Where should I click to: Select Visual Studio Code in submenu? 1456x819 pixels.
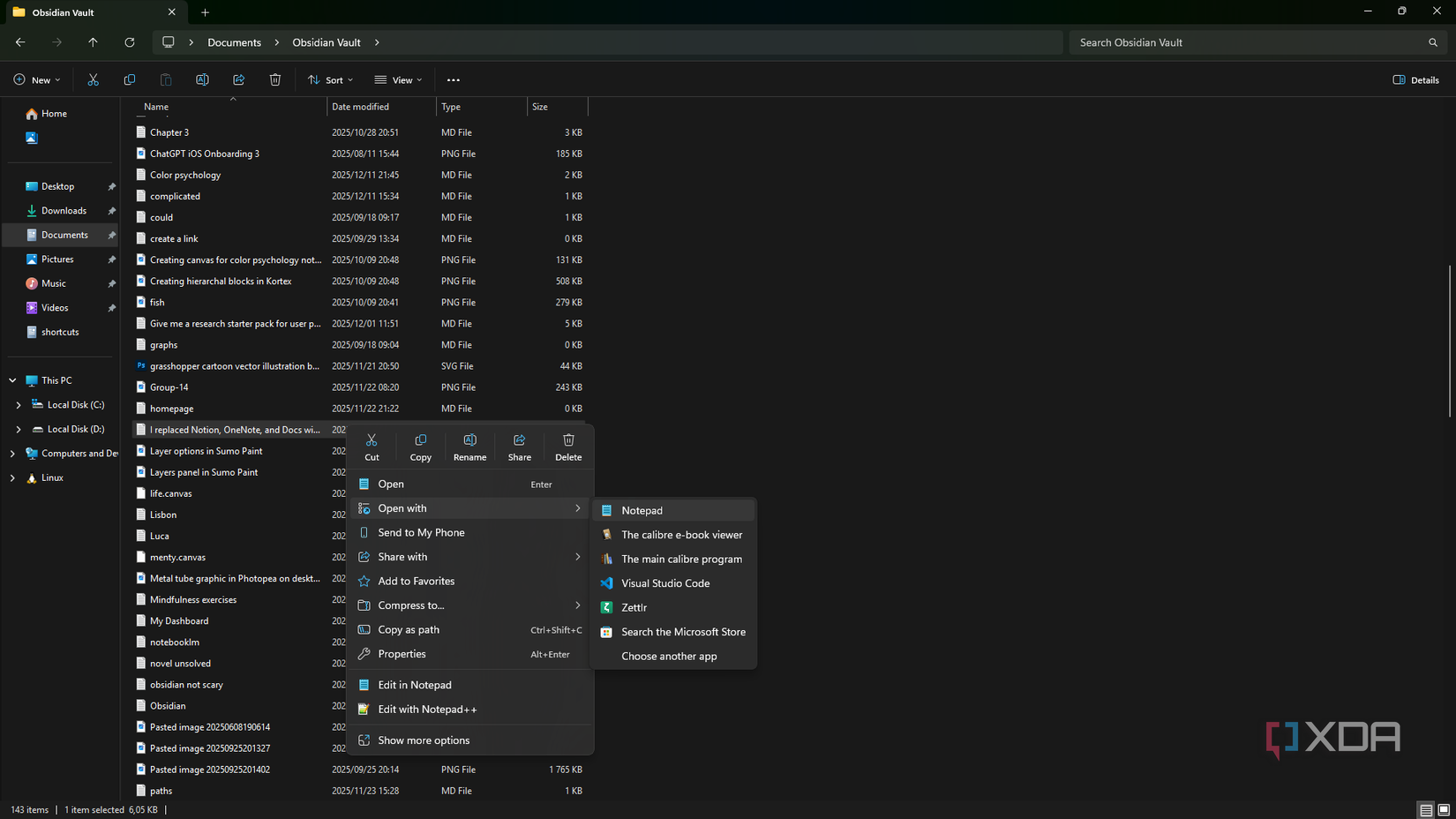tap(664, 583)
